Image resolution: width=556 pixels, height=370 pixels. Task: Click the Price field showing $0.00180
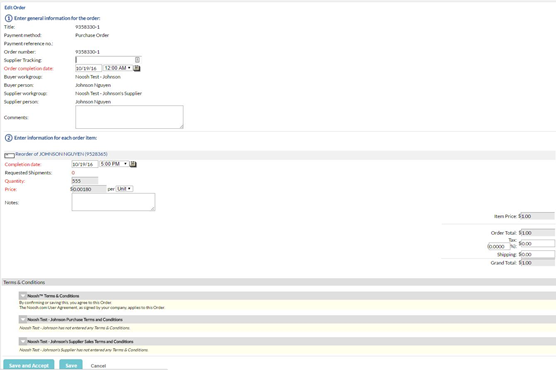[89, 189]
